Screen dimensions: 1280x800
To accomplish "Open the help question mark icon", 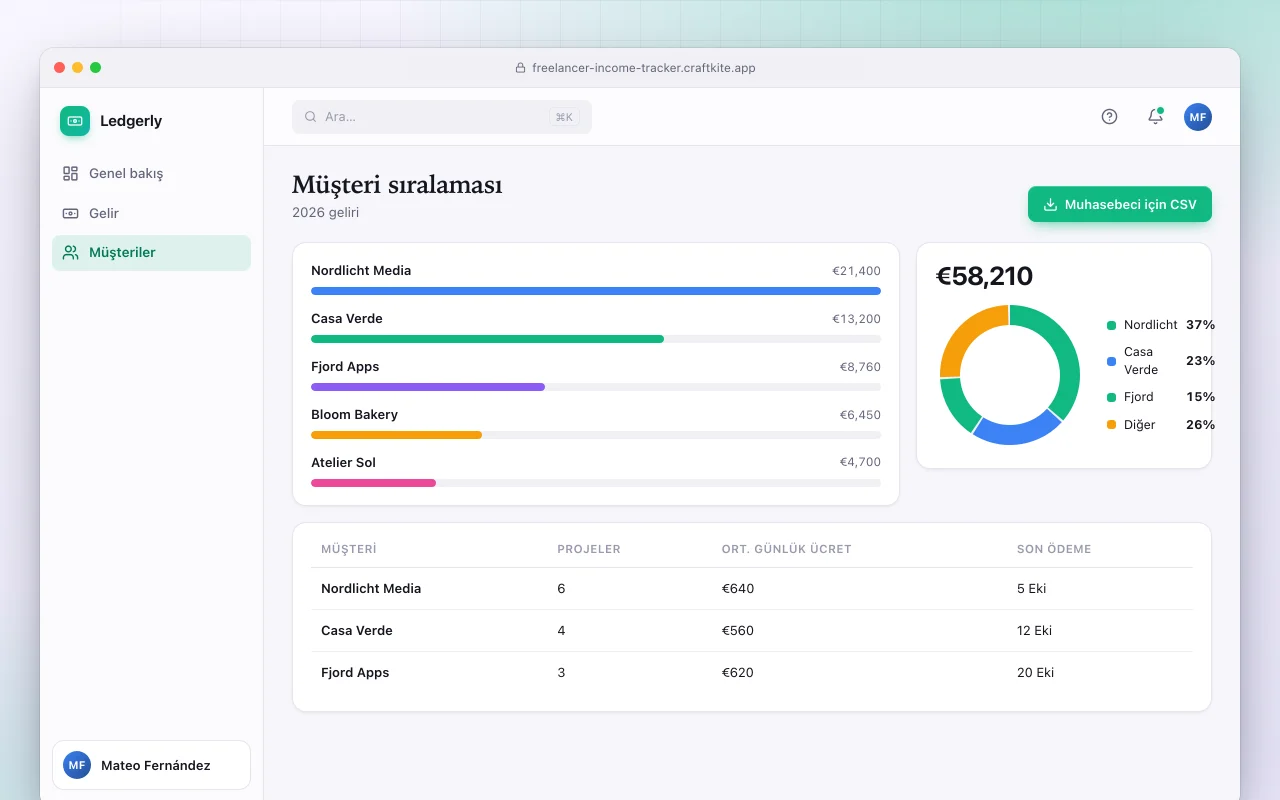I will point(1109,117).
